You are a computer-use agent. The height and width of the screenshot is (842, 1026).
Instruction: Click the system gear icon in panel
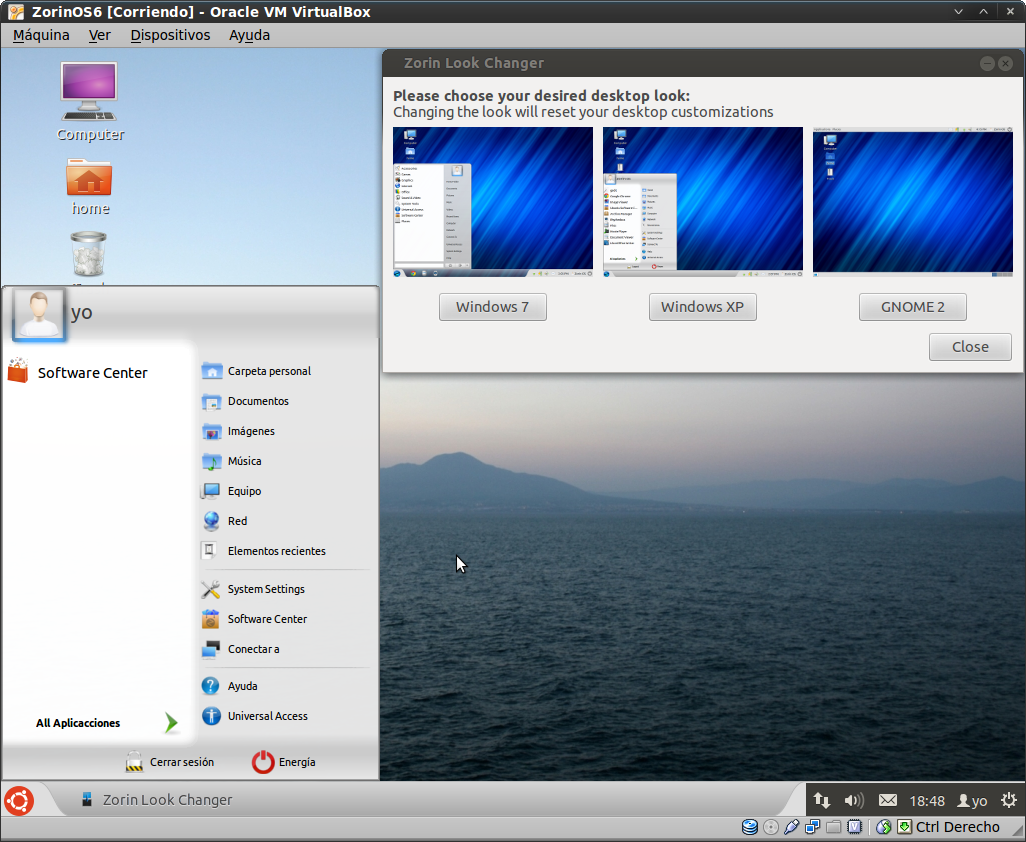coord(1008,800)
